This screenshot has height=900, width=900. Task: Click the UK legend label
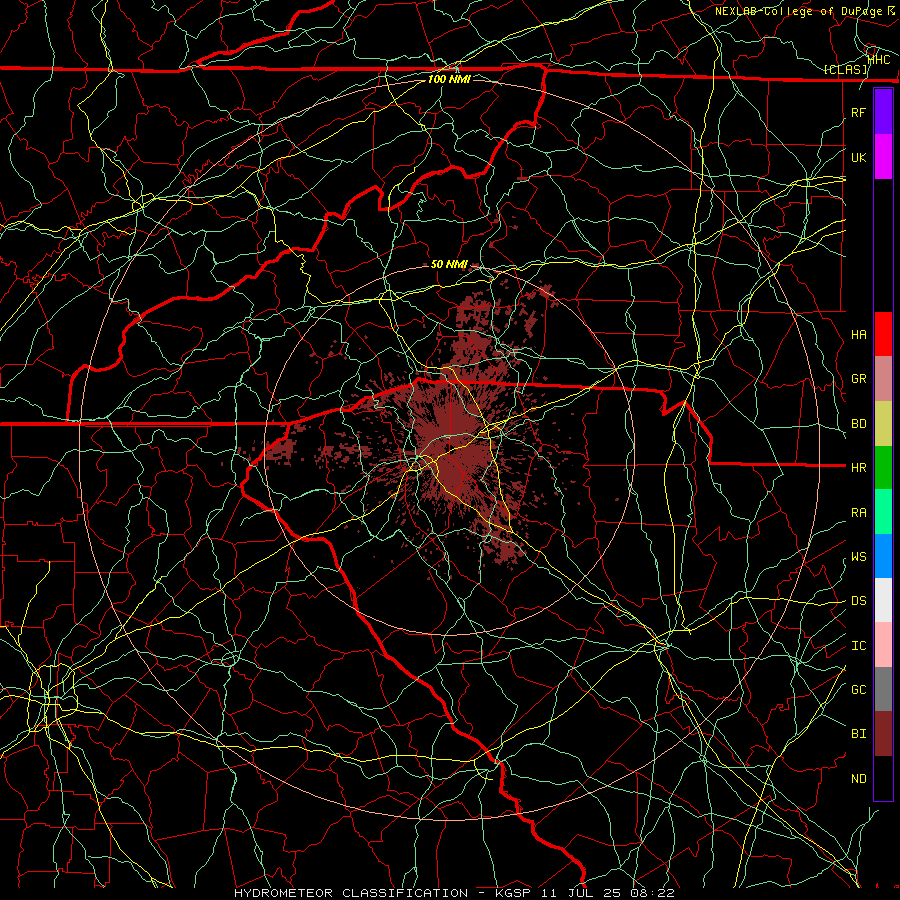(859, 157)
